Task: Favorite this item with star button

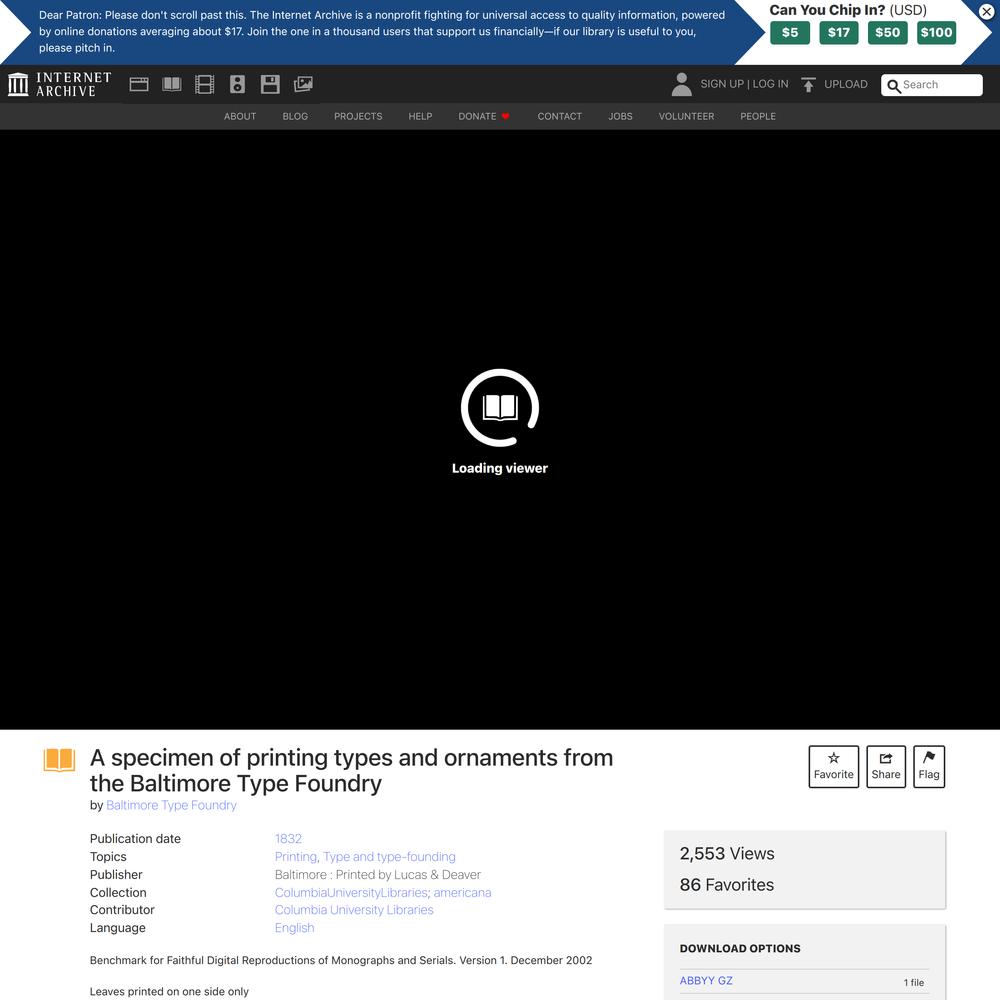Action: tap(833, 766)
